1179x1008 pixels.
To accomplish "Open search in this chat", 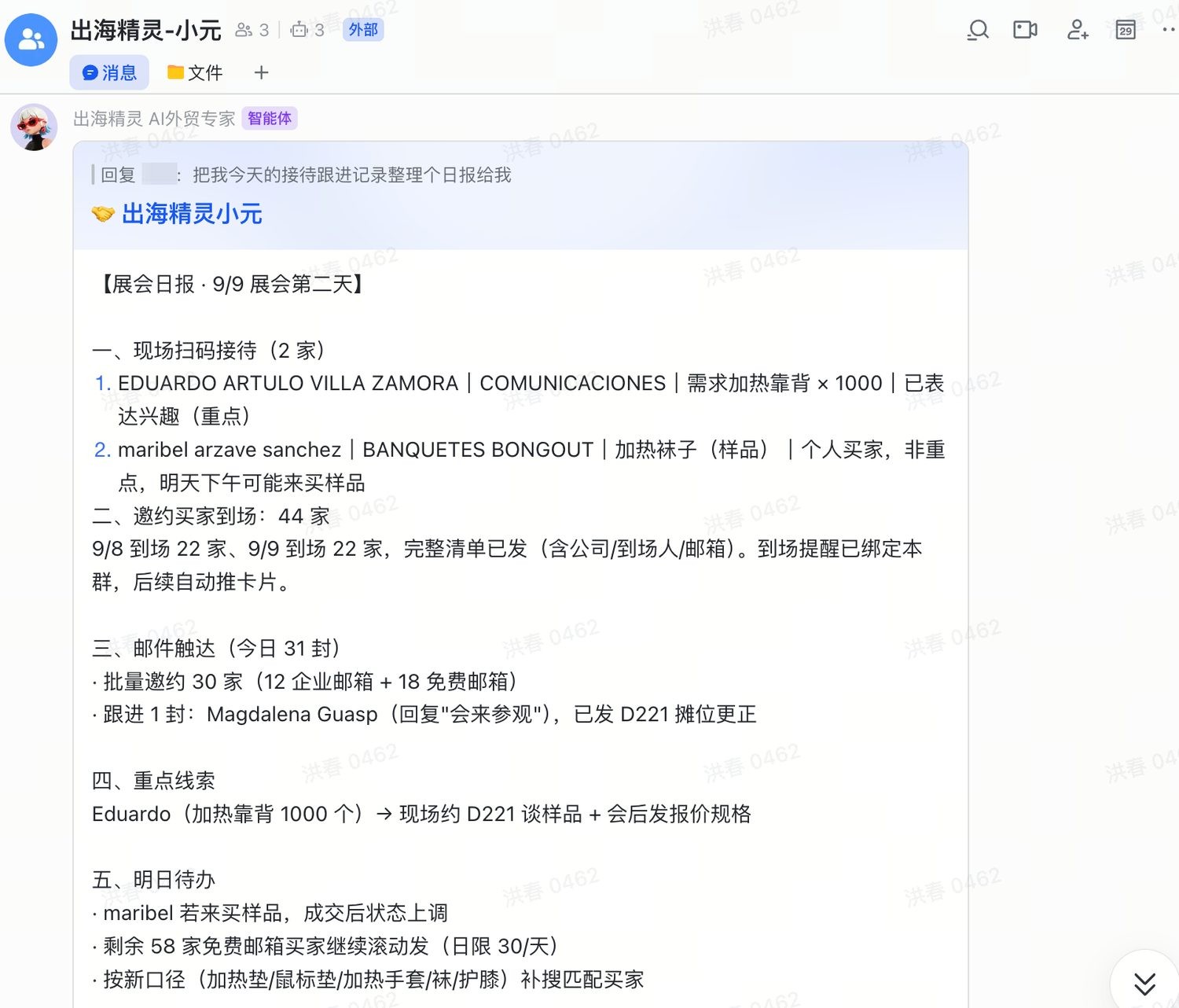I will point(978,30).
